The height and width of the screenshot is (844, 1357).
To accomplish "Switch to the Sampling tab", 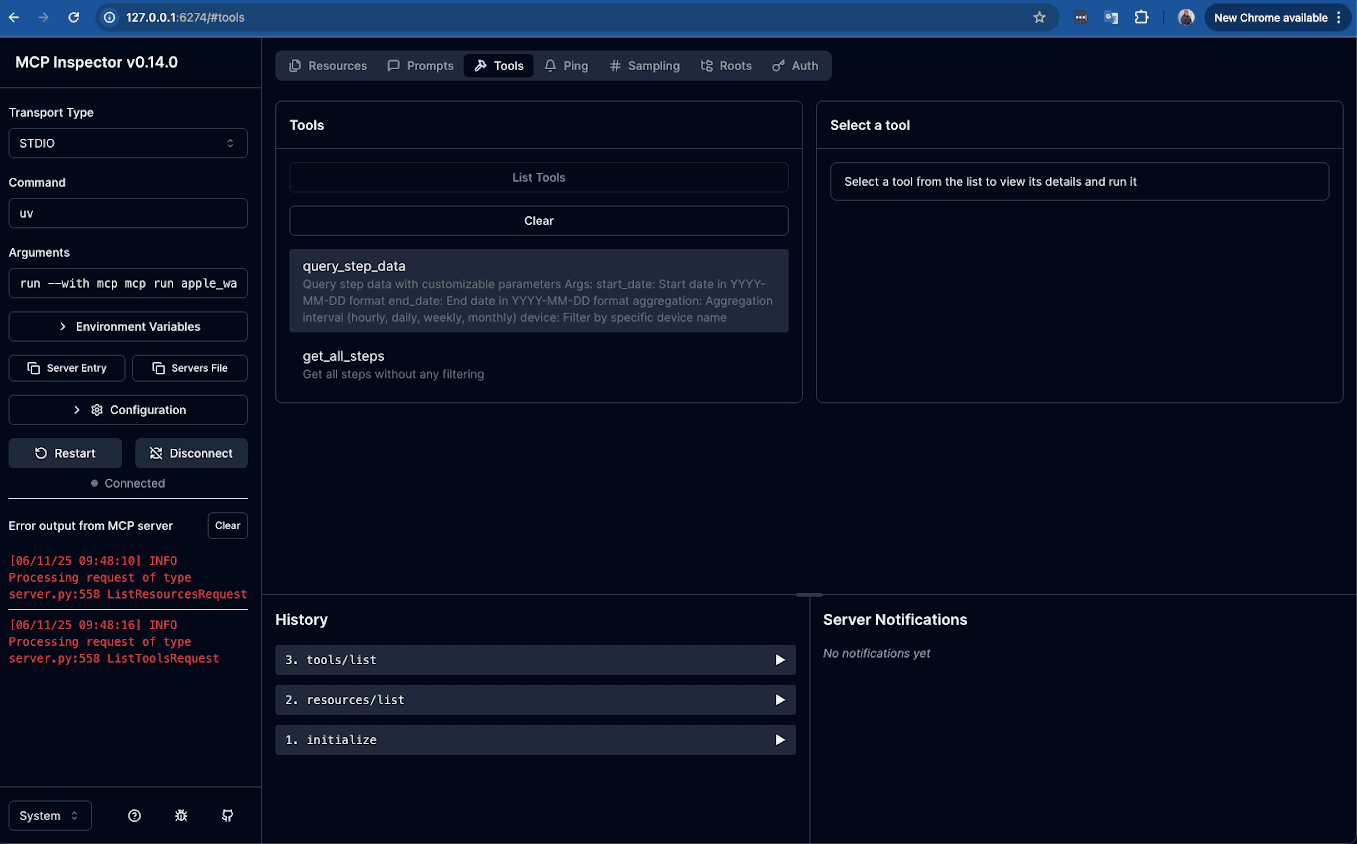I will tap(644, 66).
